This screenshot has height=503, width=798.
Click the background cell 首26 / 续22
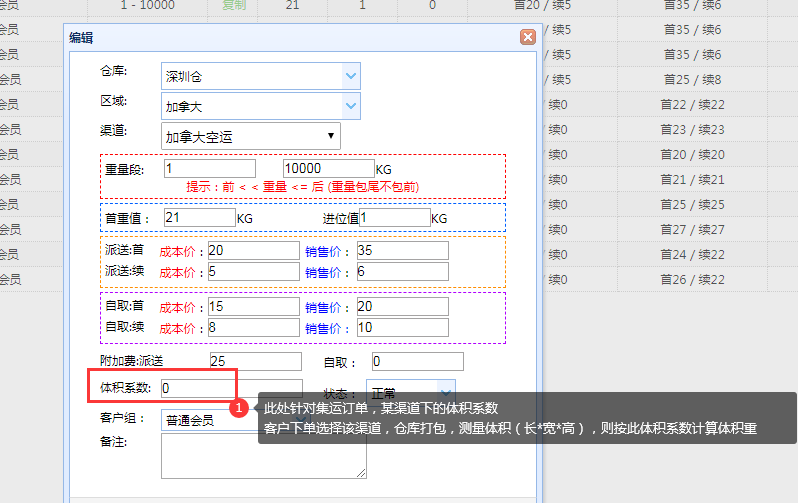tap(692, 279)
